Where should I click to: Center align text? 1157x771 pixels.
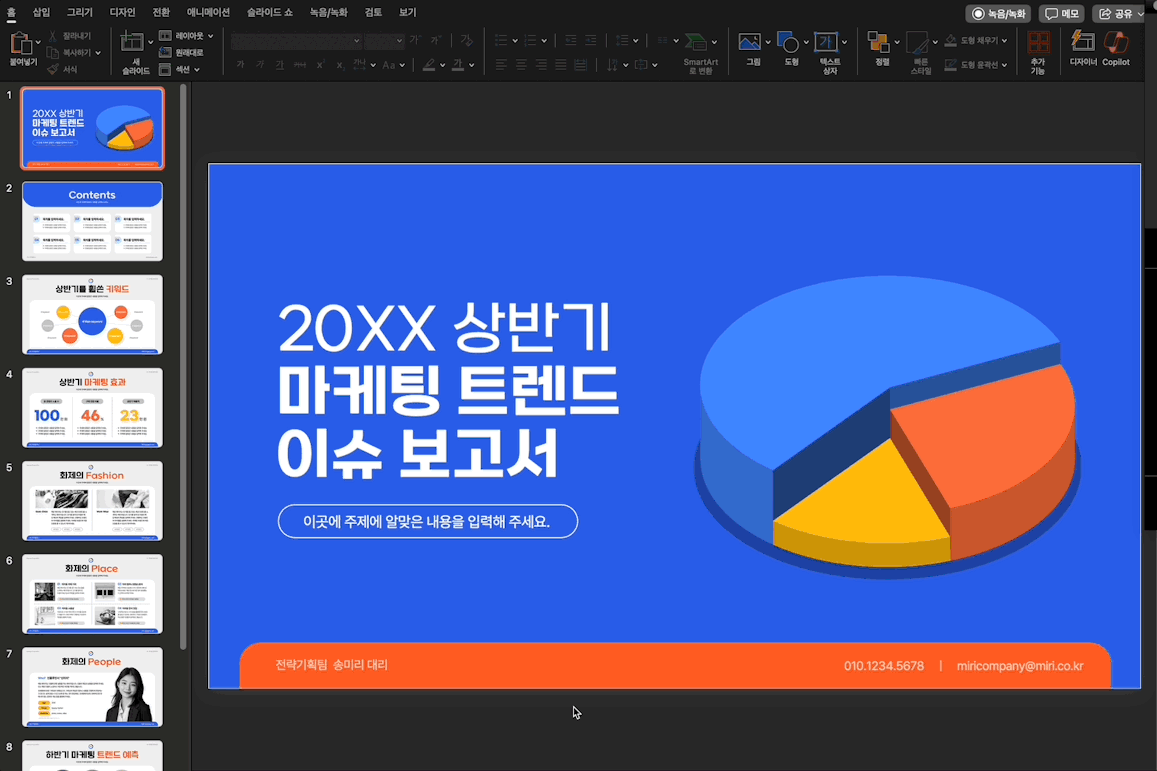[x=521, y=65]
